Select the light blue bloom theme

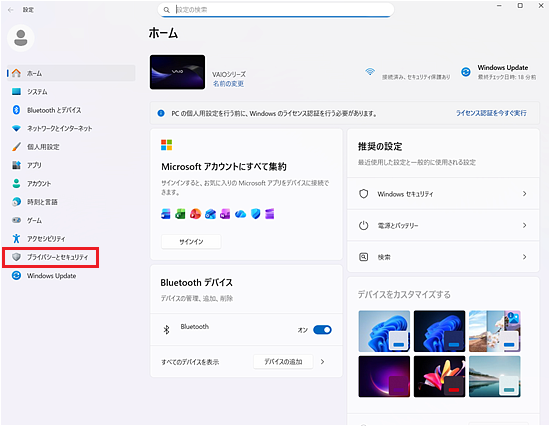pos(384,331)
